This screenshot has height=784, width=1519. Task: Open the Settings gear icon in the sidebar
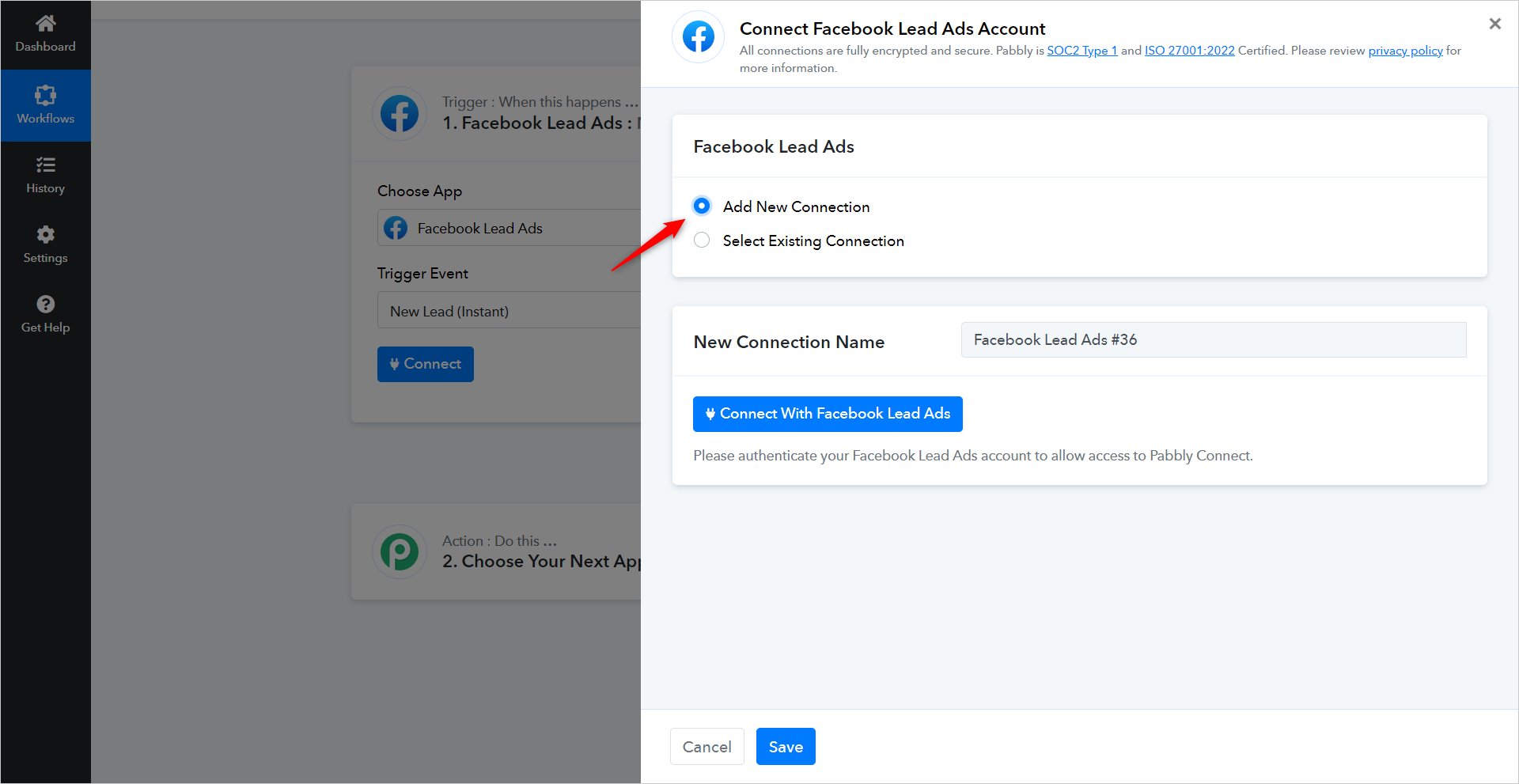tap(46, 234)
